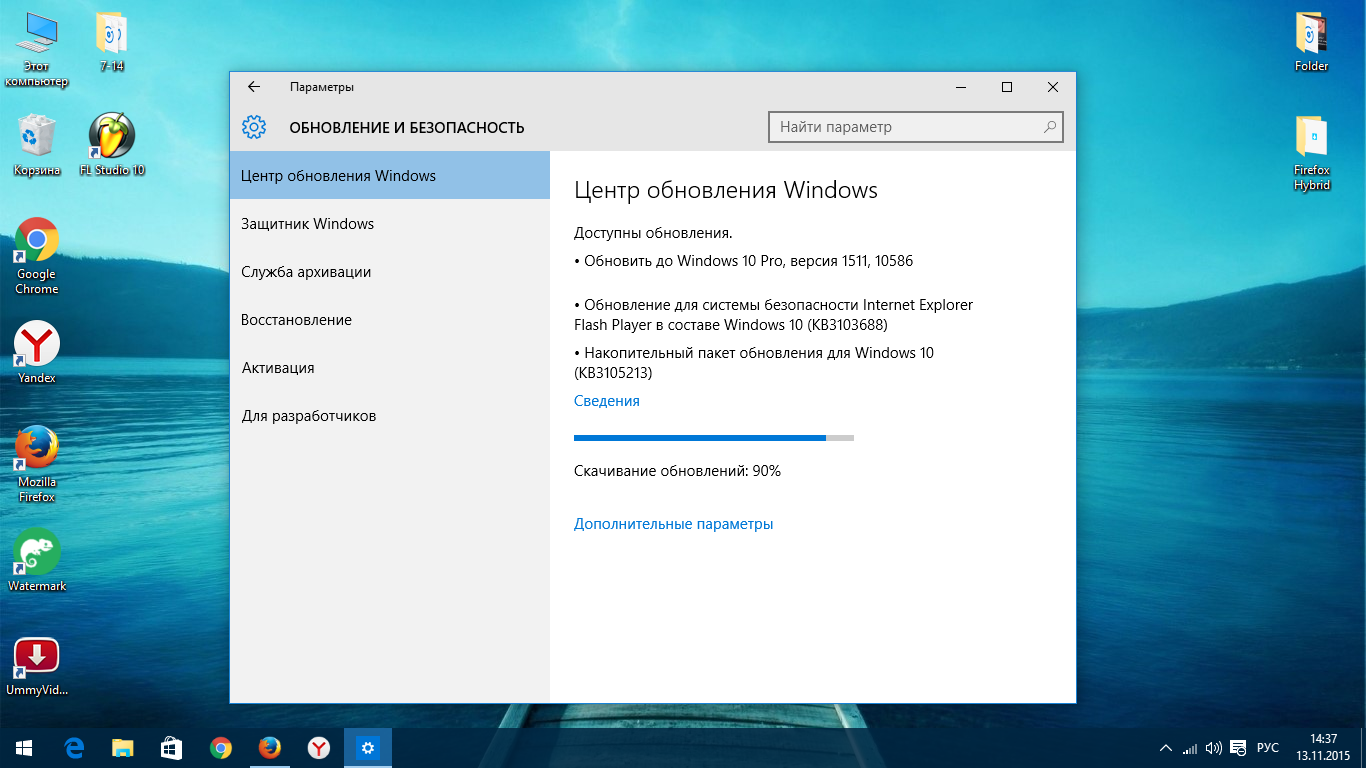Open the Action Center notifications icon
1366x768 pixels.
[1238, 748]
